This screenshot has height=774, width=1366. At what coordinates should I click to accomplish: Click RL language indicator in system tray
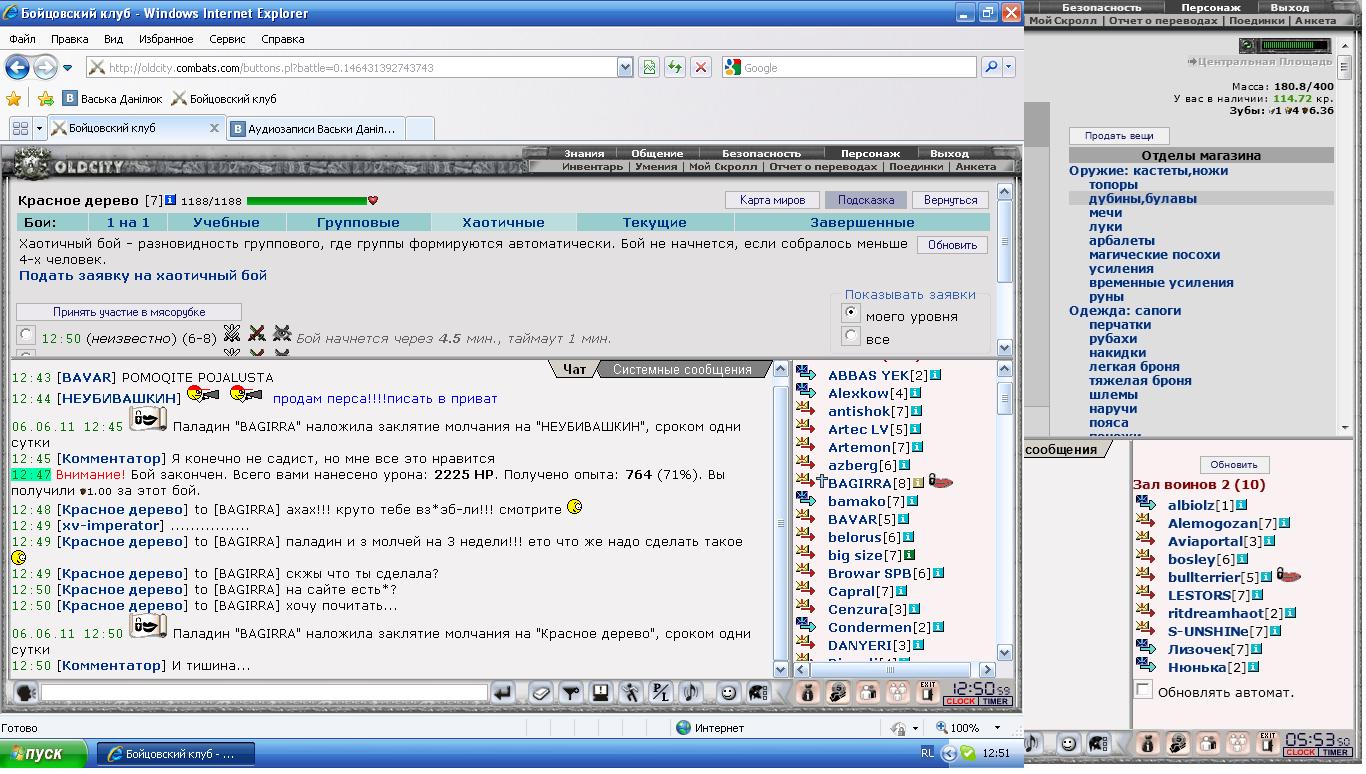coord(927,752)
